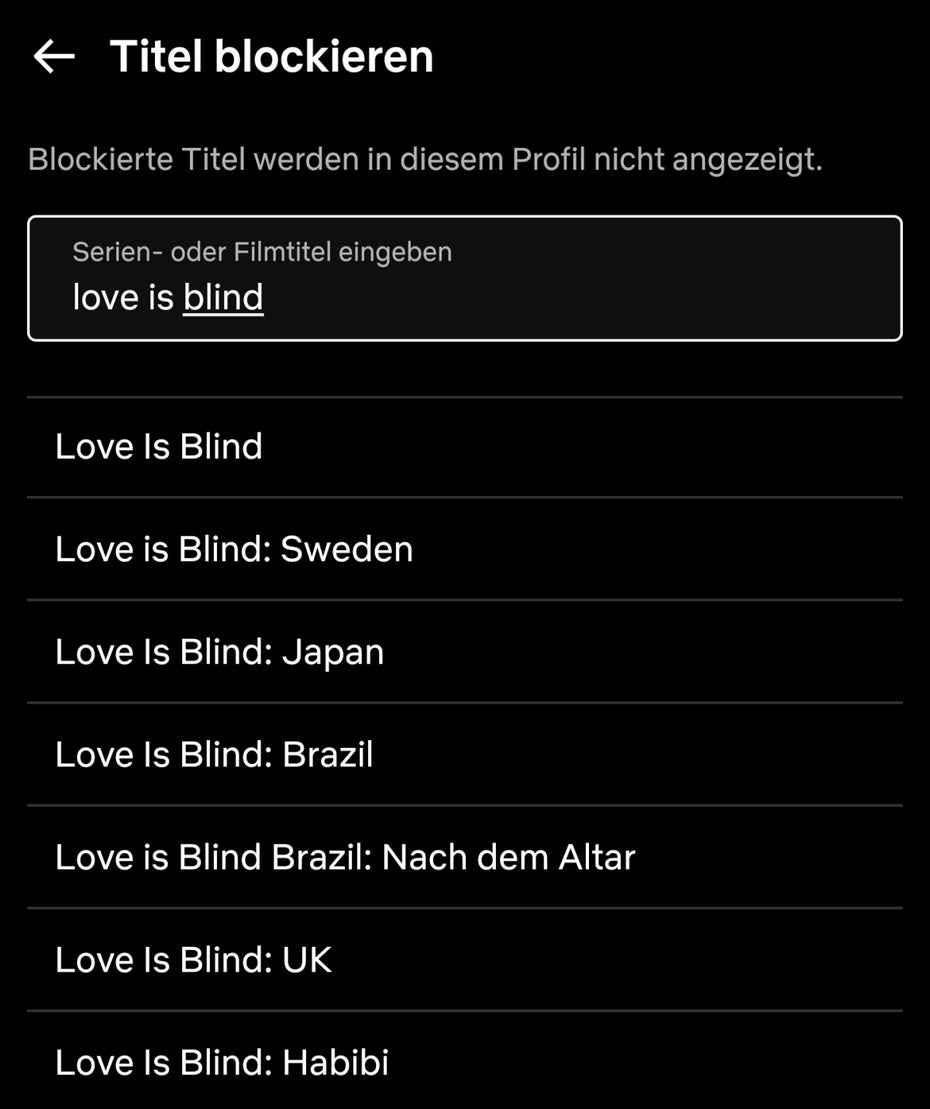This screenshot has width=930, height=1109.
Task: Tap the 'Love Is Blind: UK' result
Action: pos(465,960)
